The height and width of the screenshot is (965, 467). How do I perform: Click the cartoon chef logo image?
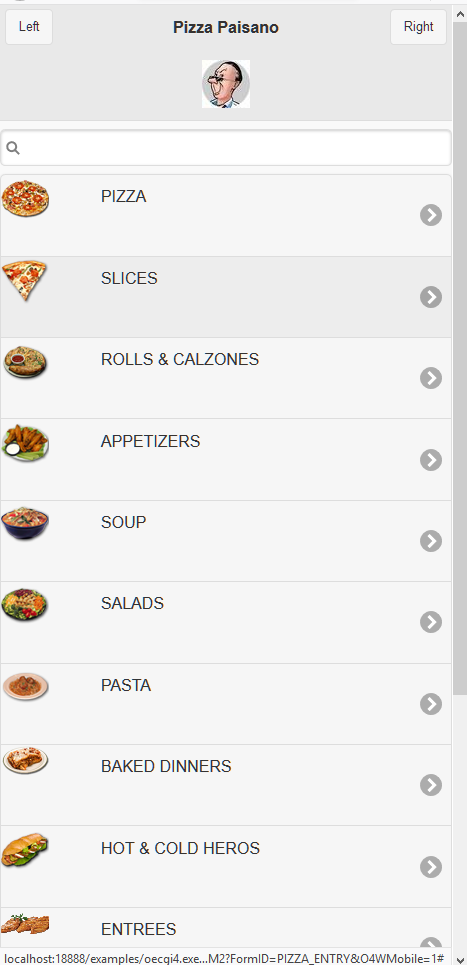click(x=226, y=84)
